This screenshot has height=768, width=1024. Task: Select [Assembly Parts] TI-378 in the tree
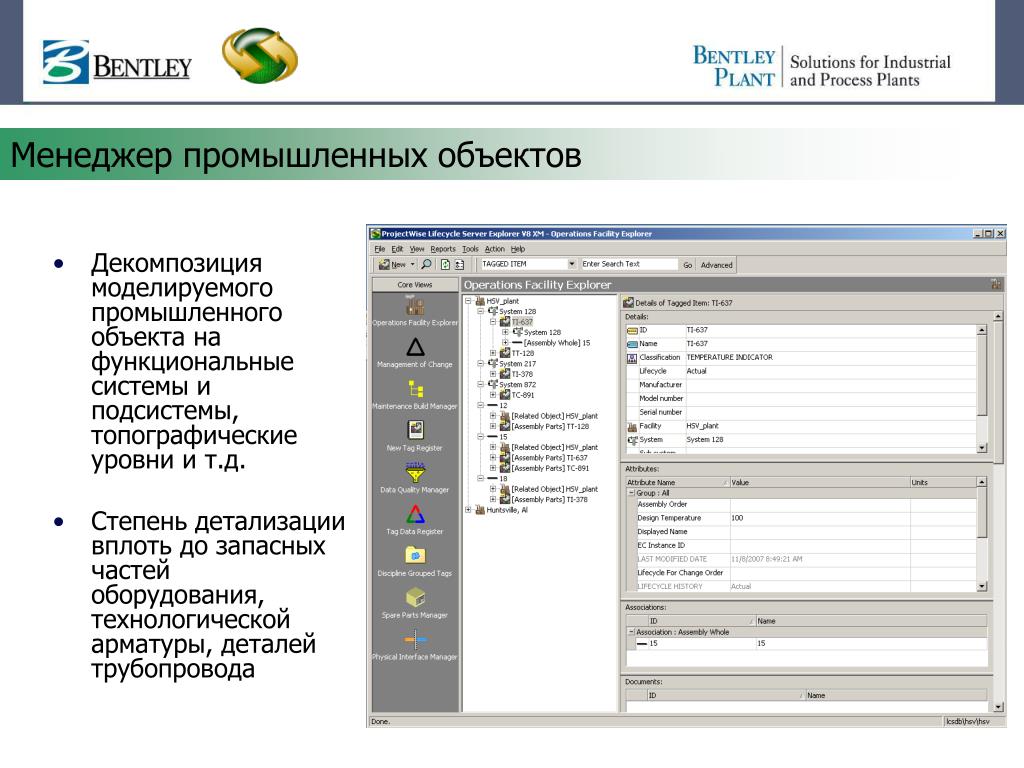(x=549, y=500)
